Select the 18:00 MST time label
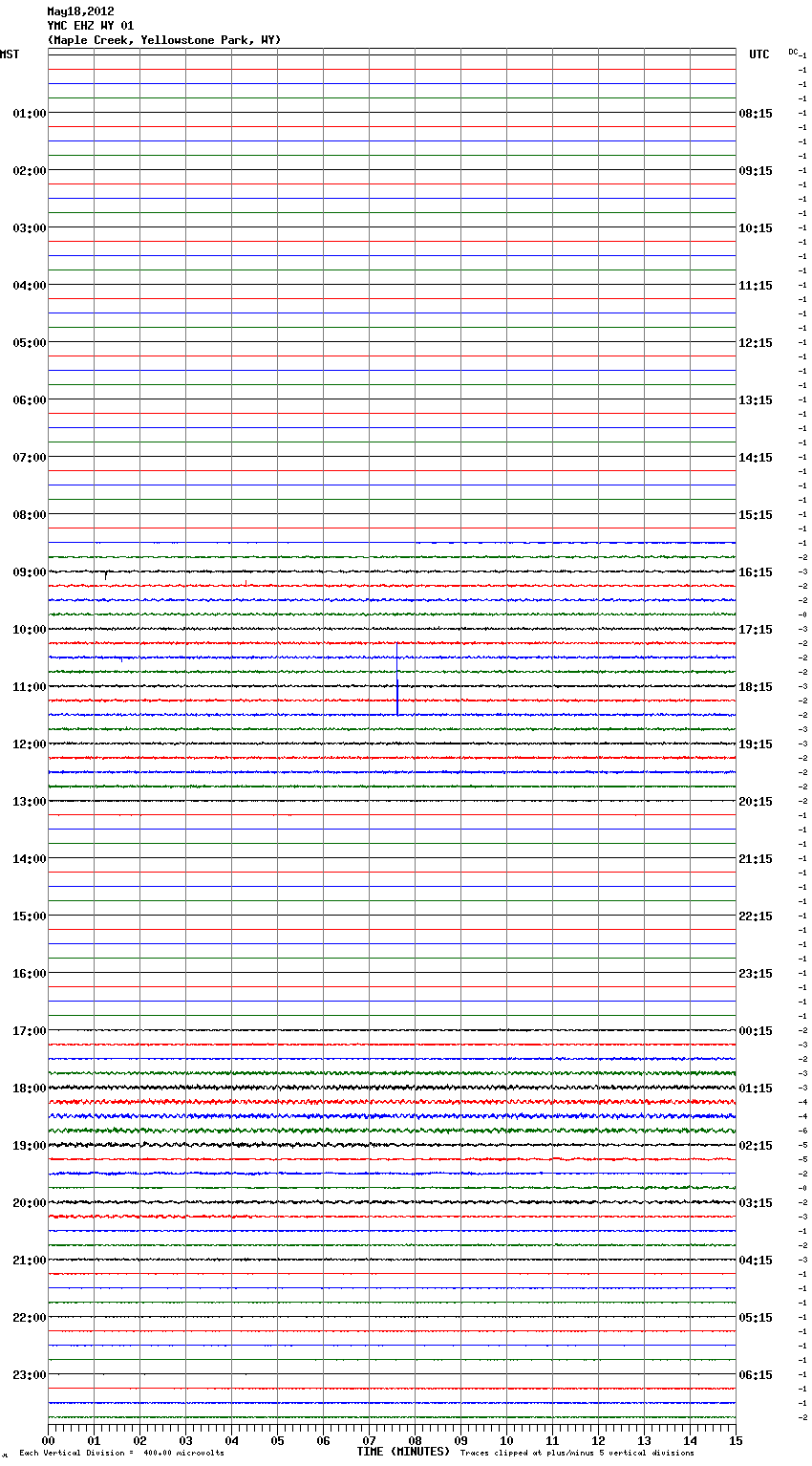Viewport: 812px width, 1466px height. click(30, 1089)
